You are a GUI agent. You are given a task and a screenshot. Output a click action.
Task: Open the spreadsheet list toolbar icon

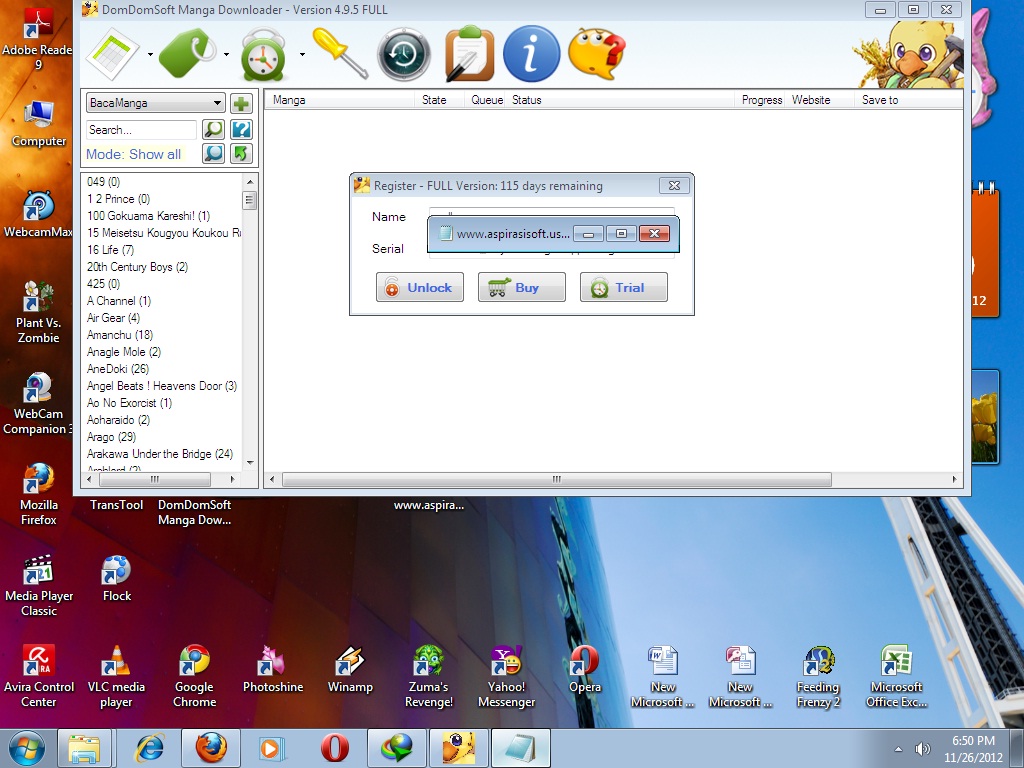point(112,54)
